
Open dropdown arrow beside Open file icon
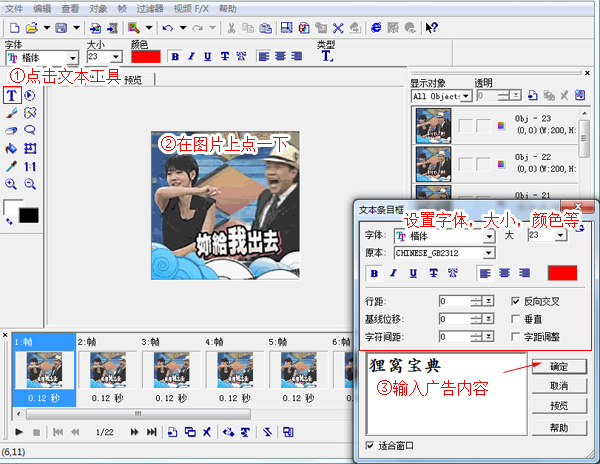coord(47,28)
